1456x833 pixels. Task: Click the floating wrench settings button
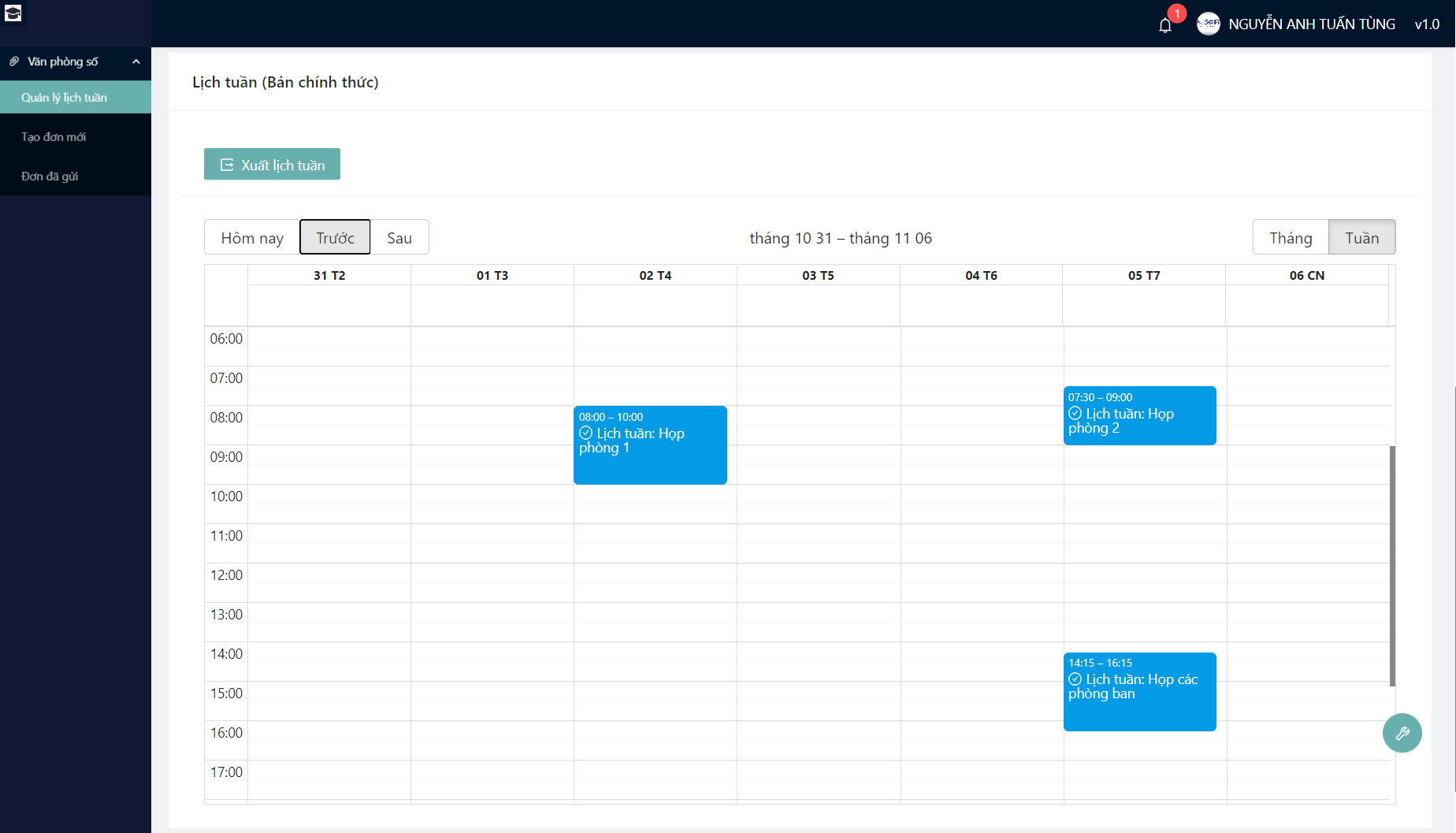tap(1402, 733)
